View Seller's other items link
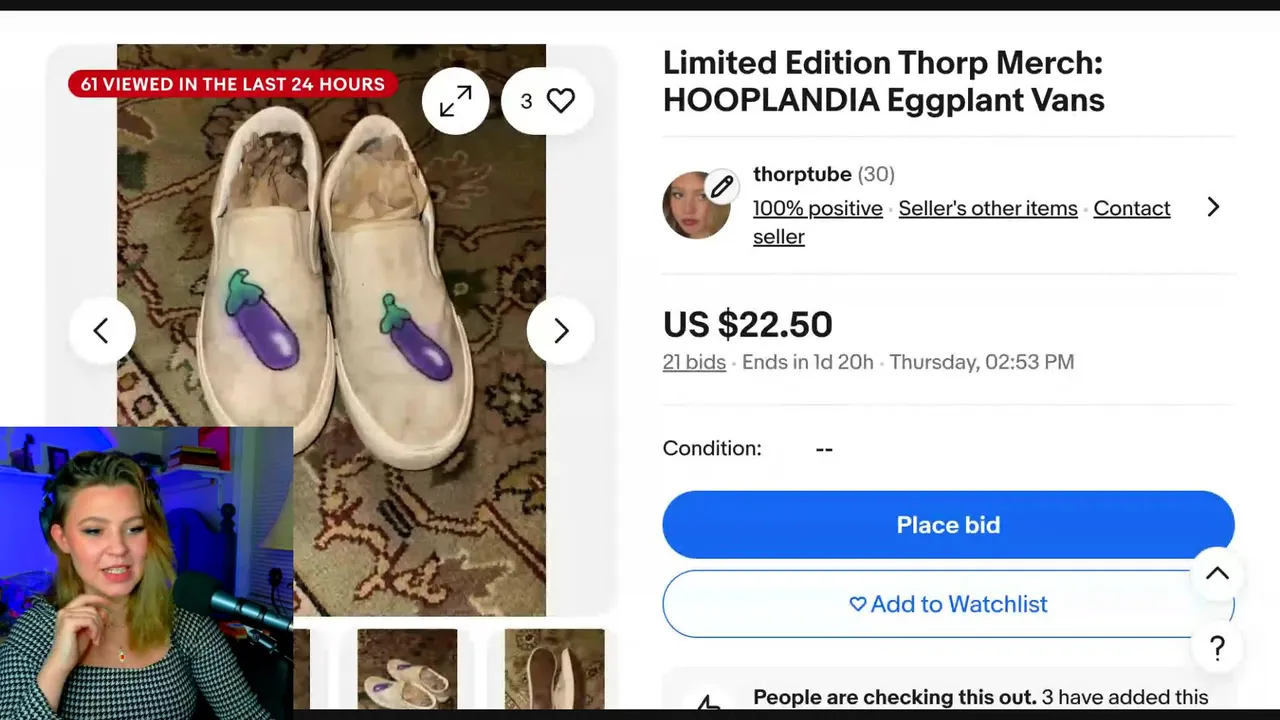The width and height of the screenshot is (1280, 720). pyautogui.click(x=988, y=208)
